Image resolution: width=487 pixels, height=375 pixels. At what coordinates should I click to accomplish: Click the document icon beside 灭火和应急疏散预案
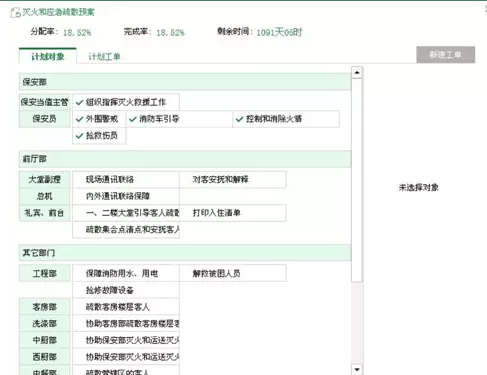[15, 13]
